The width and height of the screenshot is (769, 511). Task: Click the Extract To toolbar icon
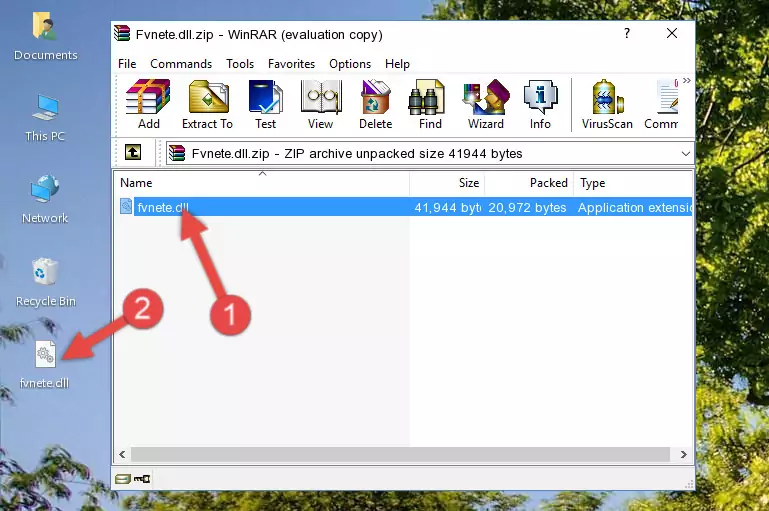coord(207,104)
